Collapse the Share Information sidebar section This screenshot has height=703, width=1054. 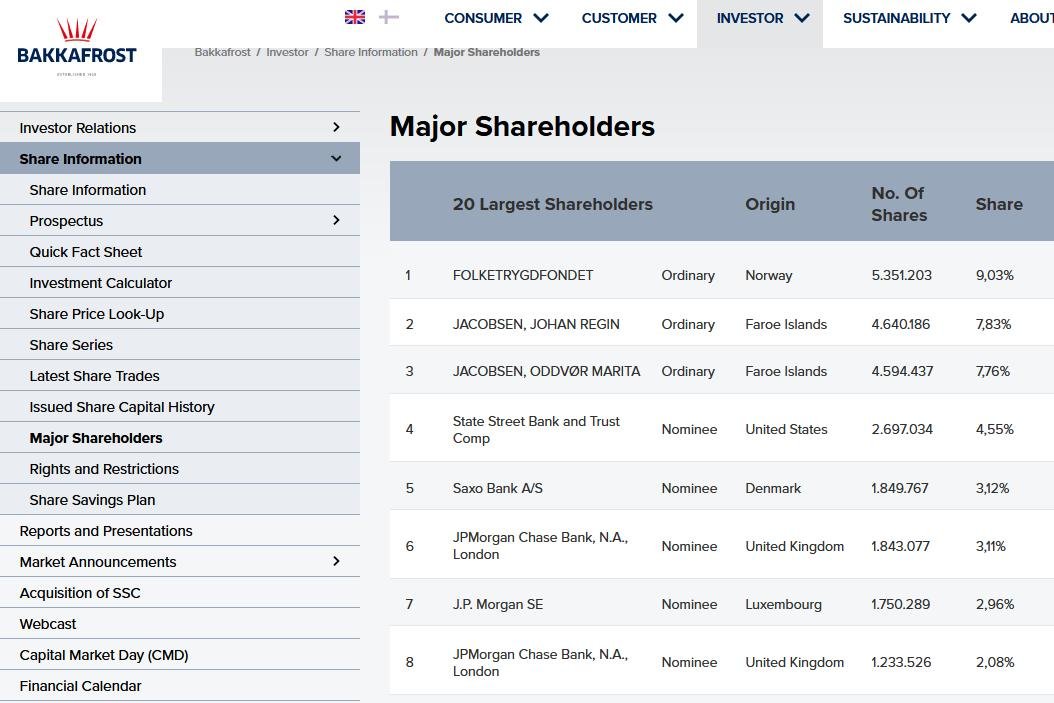coord(336,158)
